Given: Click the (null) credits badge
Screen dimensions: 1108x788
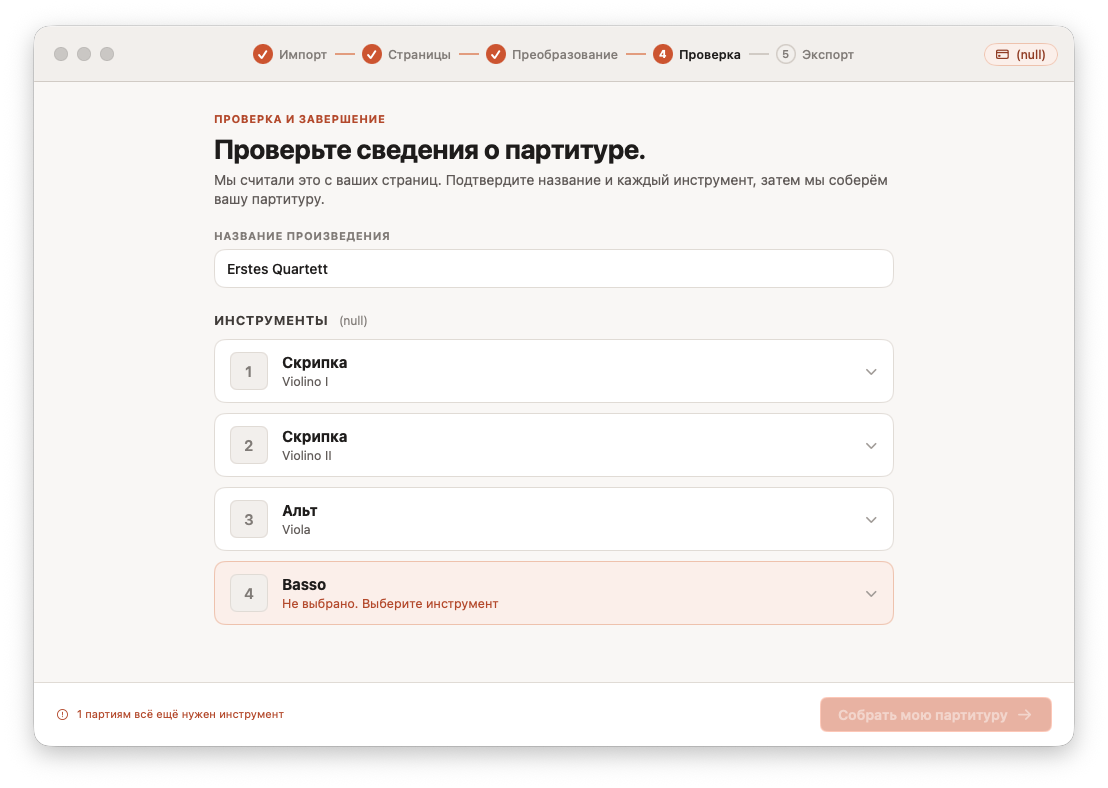Looking at the screenshot, I should 1020,54.
